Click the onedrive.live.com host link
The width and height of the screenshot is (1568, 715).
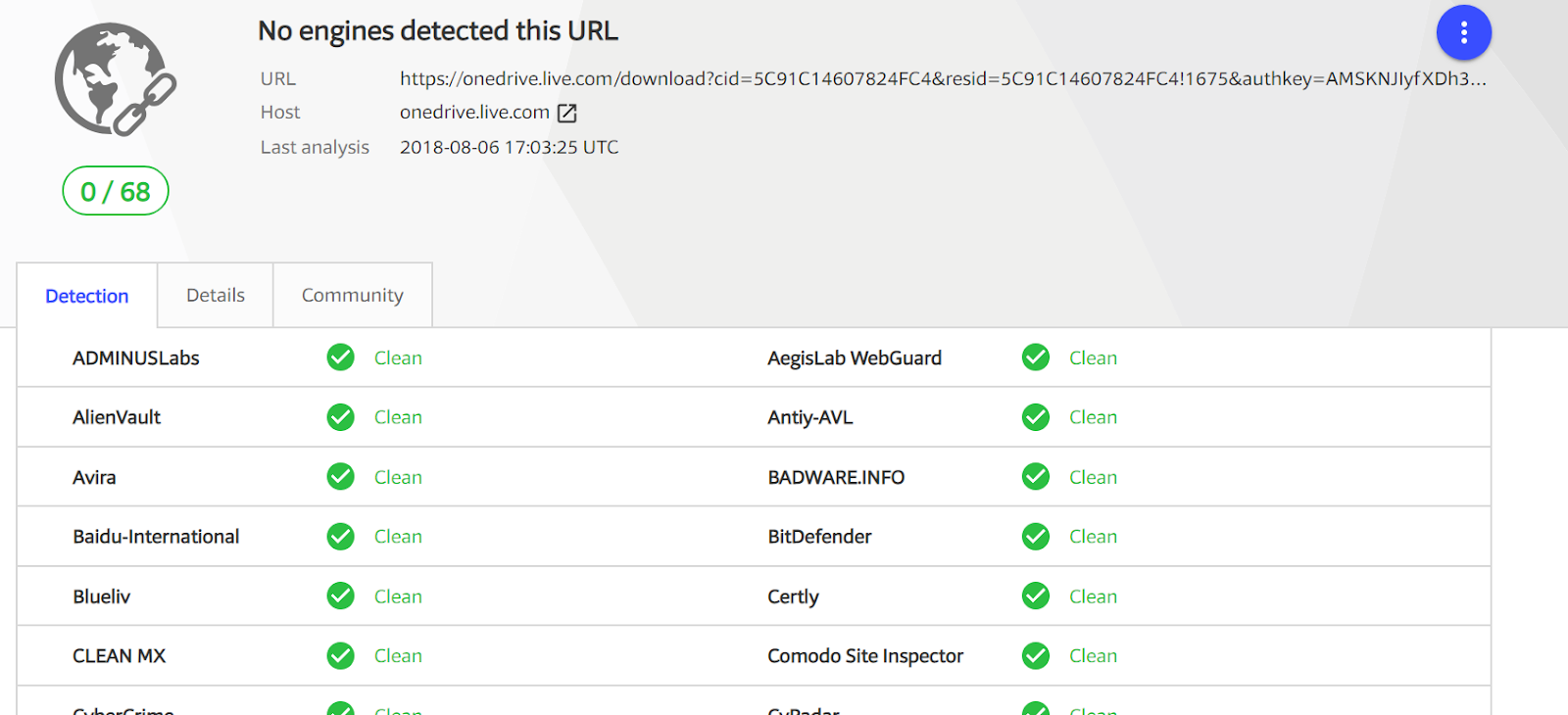tap(474, 113)
